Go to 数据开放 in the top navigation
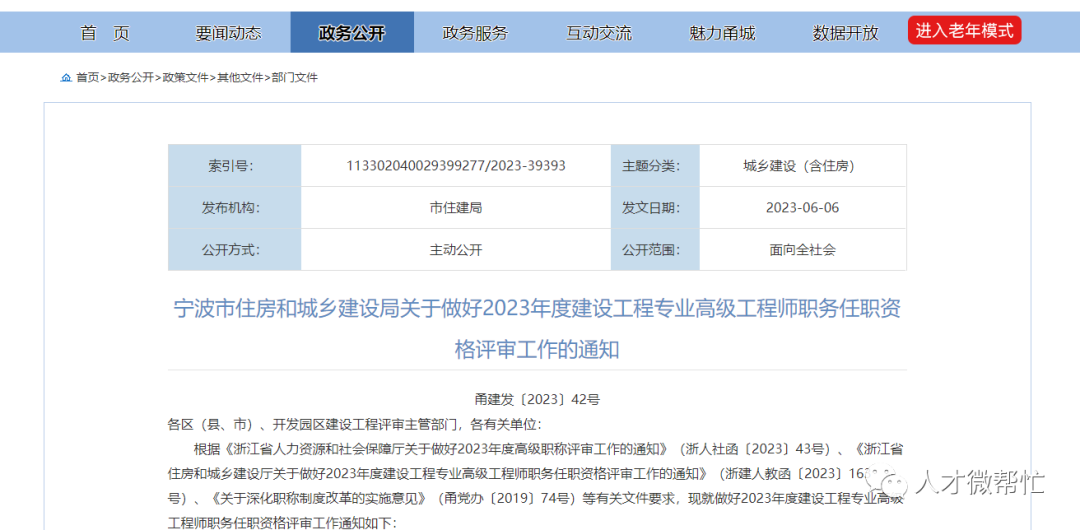 845,32
